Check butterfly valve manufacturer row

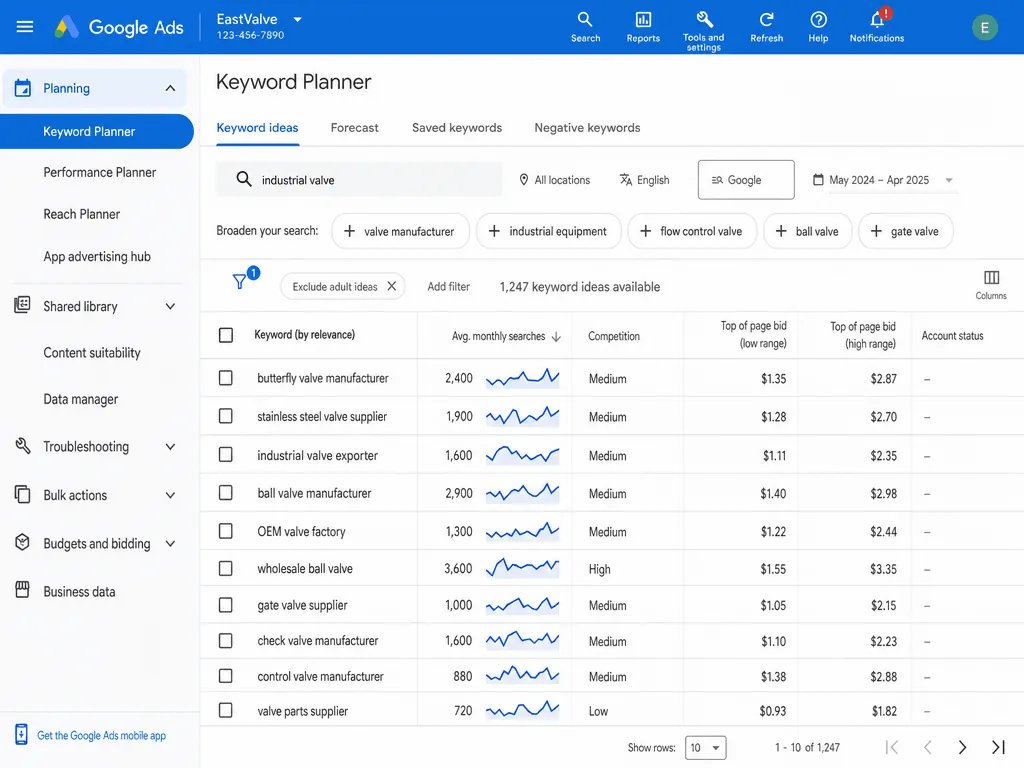226,378
